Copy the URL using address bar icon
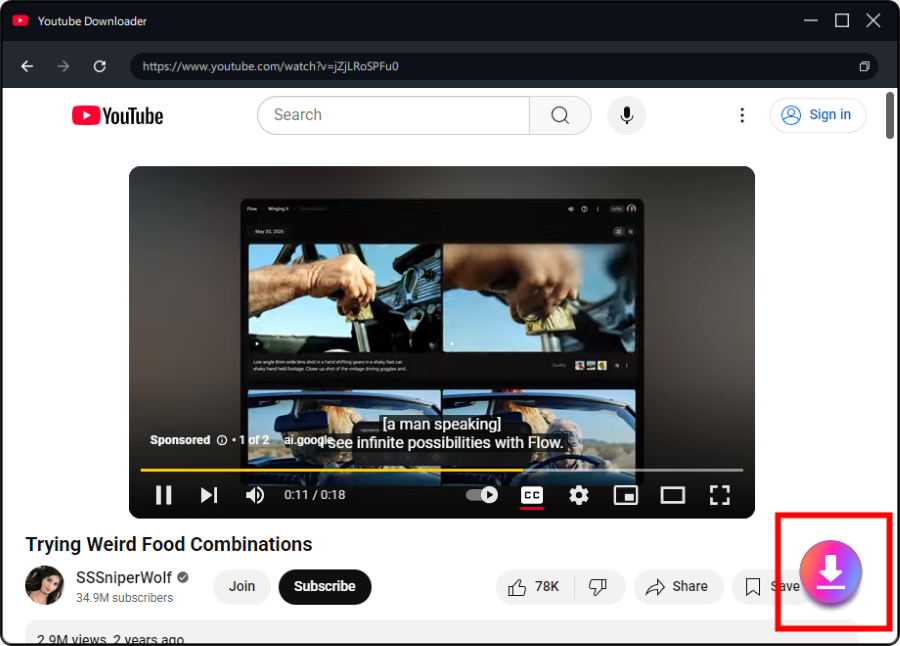This screenshot has height=646, width=900. click(x=864, y=67)
